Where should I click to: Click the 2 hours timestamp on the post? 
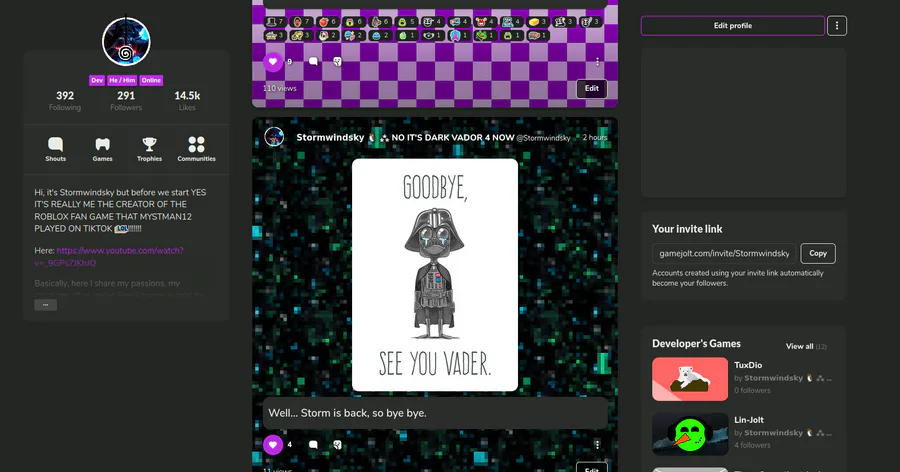[595, 138]
